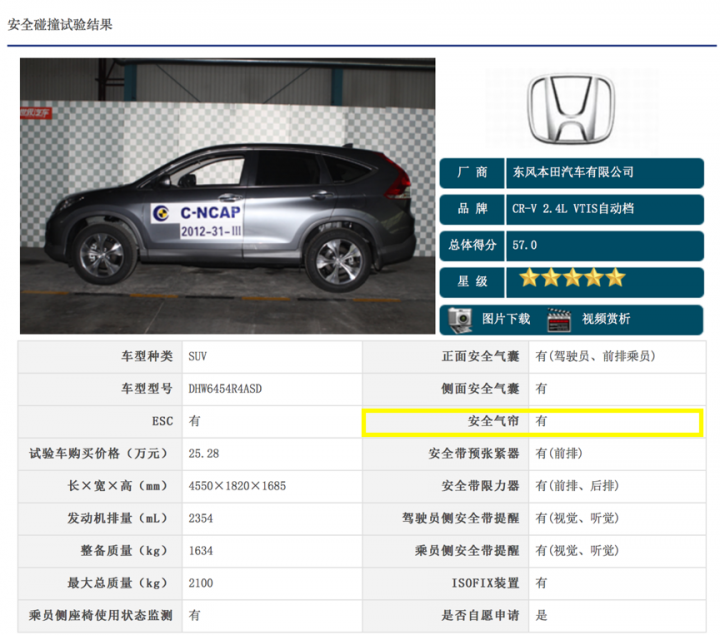Click the 侧面安全气囊 label

480,389
